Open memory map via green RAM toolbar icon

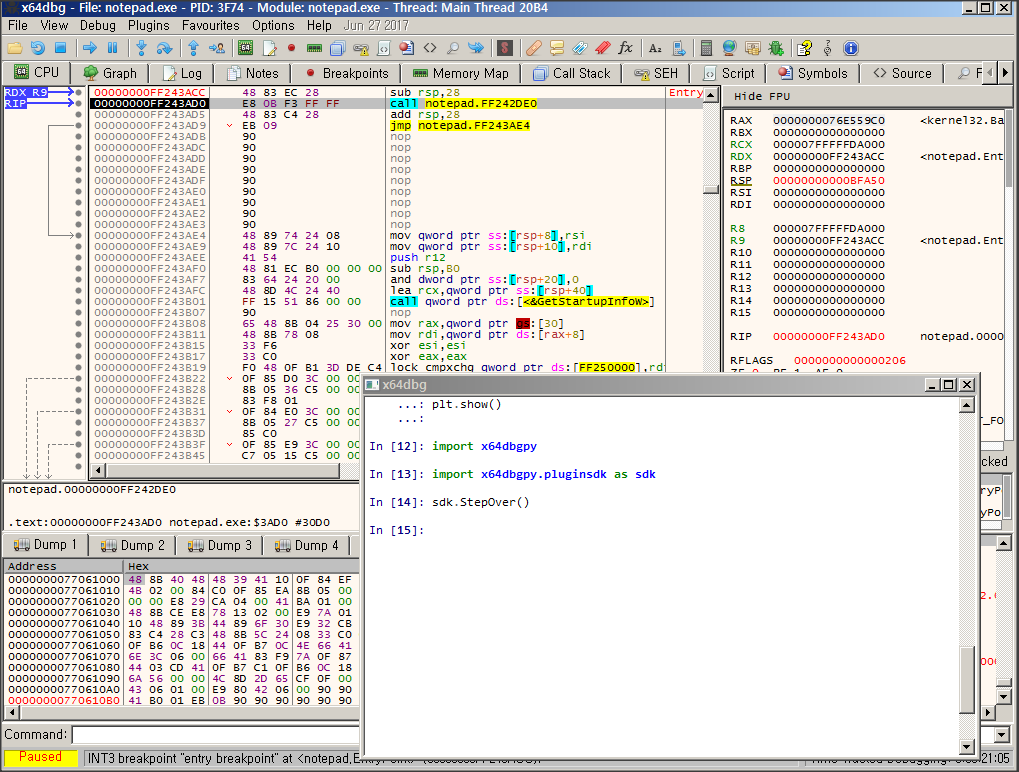tap(315, 48)
